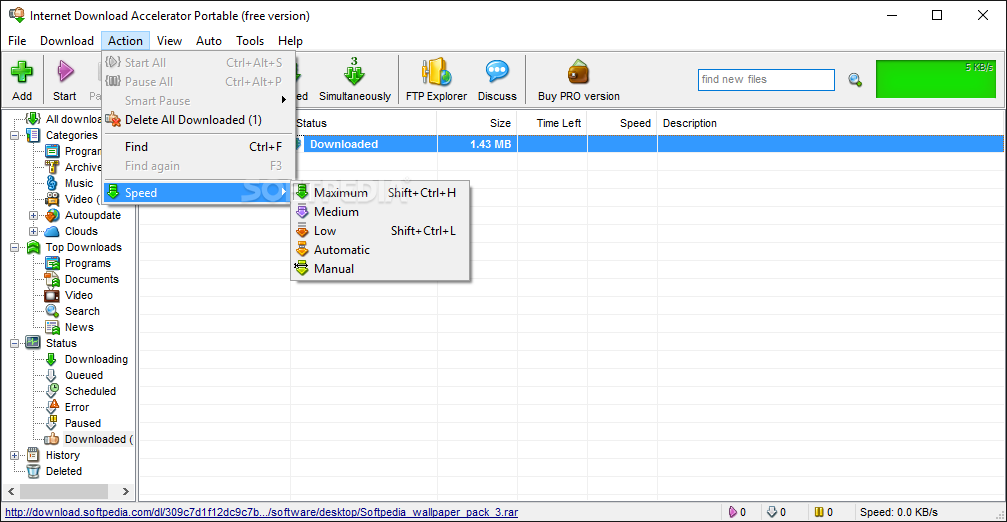Click the Start download toolbar icon
Image resolution: width=1007 pixels, height=522 pixels.
pyautogui.click(x=65, y=72)
